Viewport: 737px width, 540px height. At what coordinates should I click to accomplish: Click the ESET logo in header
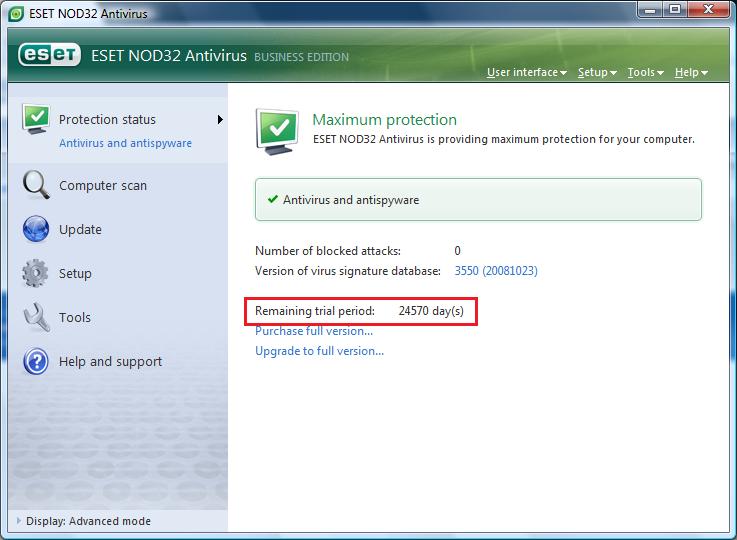pos(49,55)
